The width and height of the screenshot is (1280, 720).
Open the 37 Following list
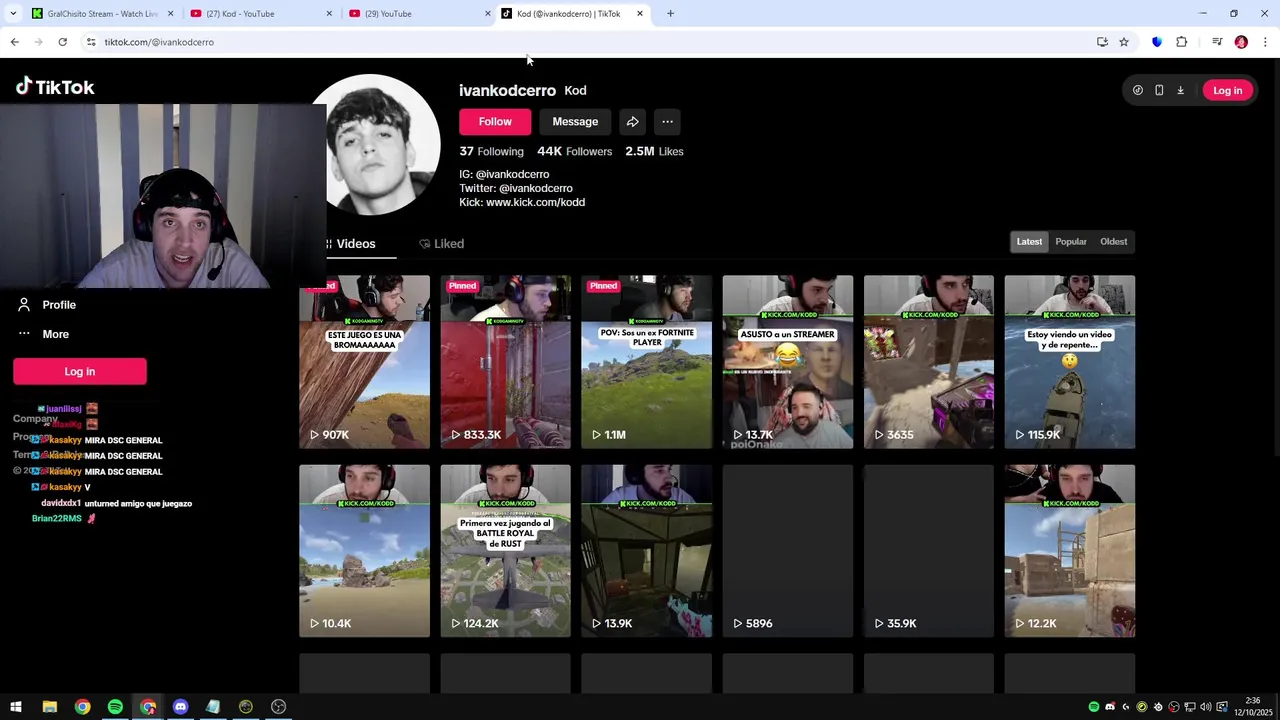point(491,152)
